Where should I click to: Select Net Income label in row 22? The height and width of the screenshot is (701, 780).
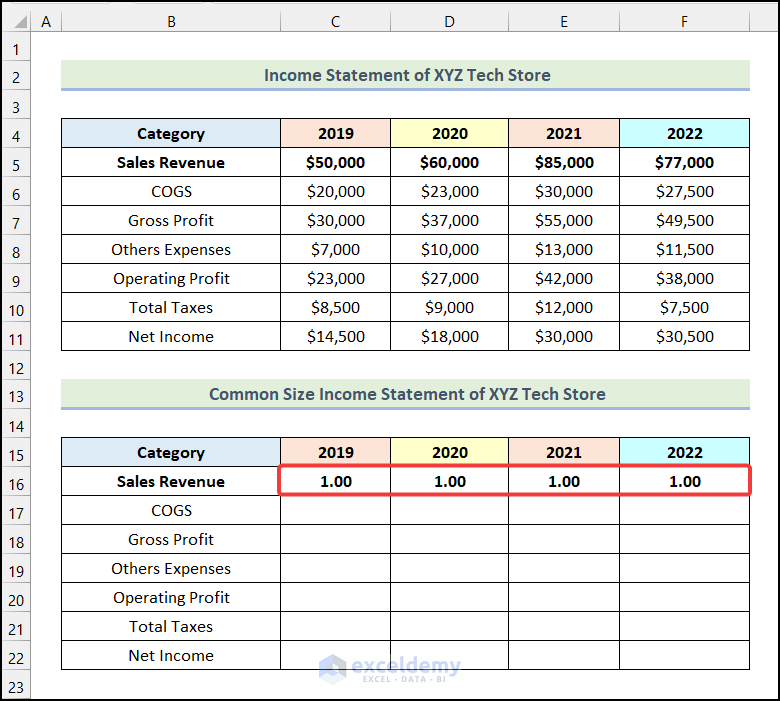coord(171,655)
